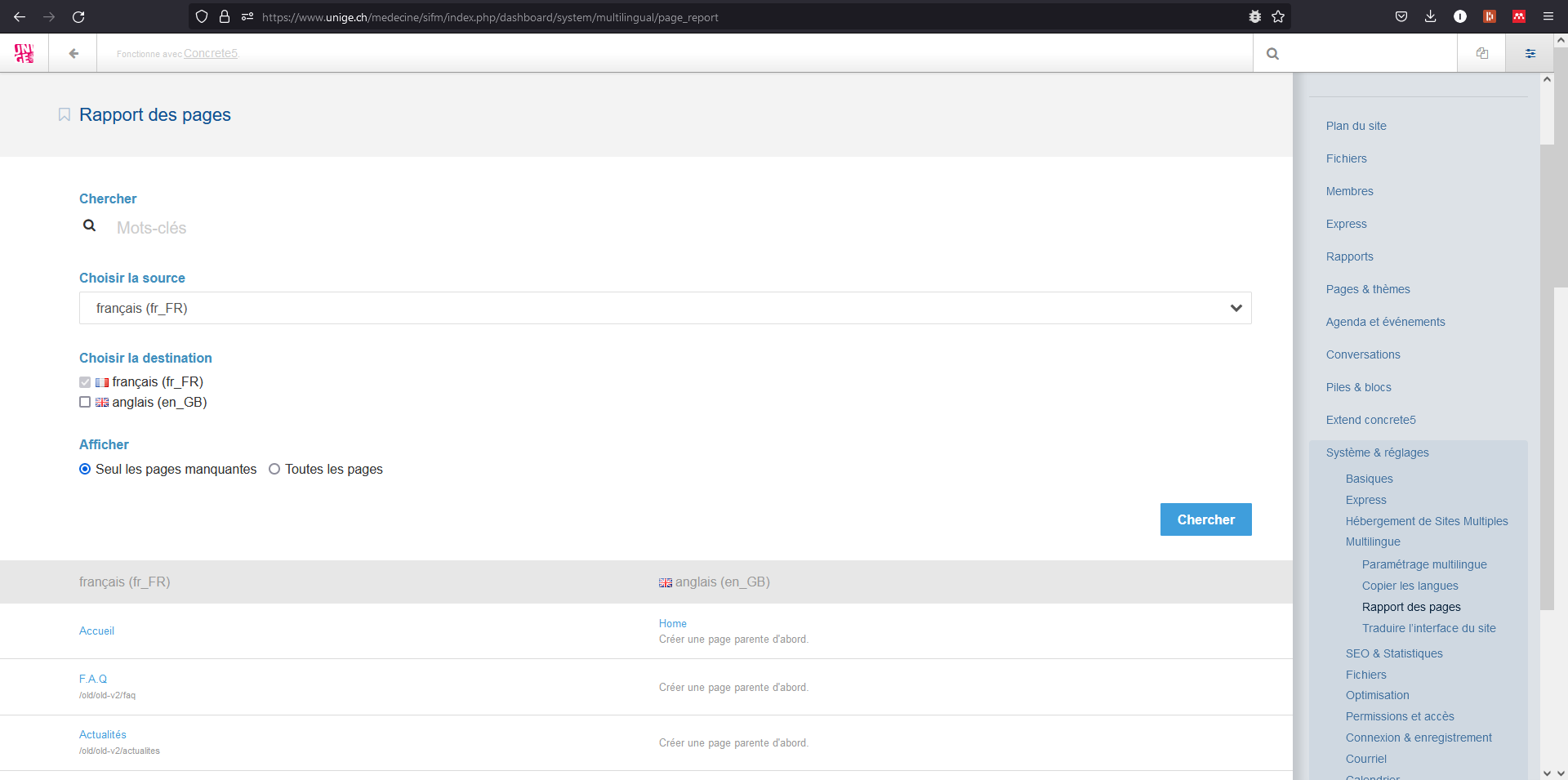This screenshot has height=780, width=1568.
Task: Open Plan du site in sidebar
Action: point(1356,126)
